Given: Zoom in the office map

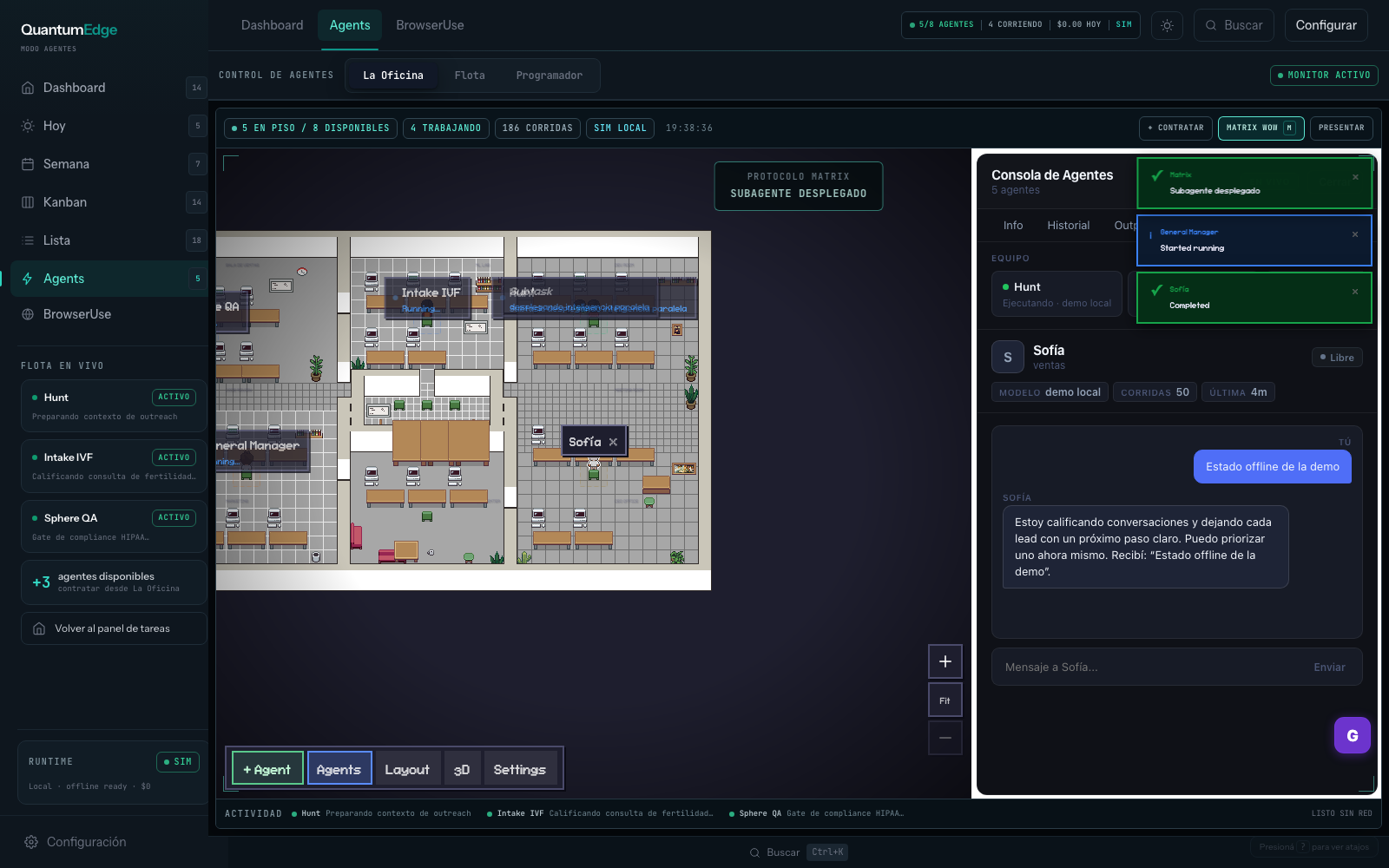Looking at the screenshot, I should 945,661.
